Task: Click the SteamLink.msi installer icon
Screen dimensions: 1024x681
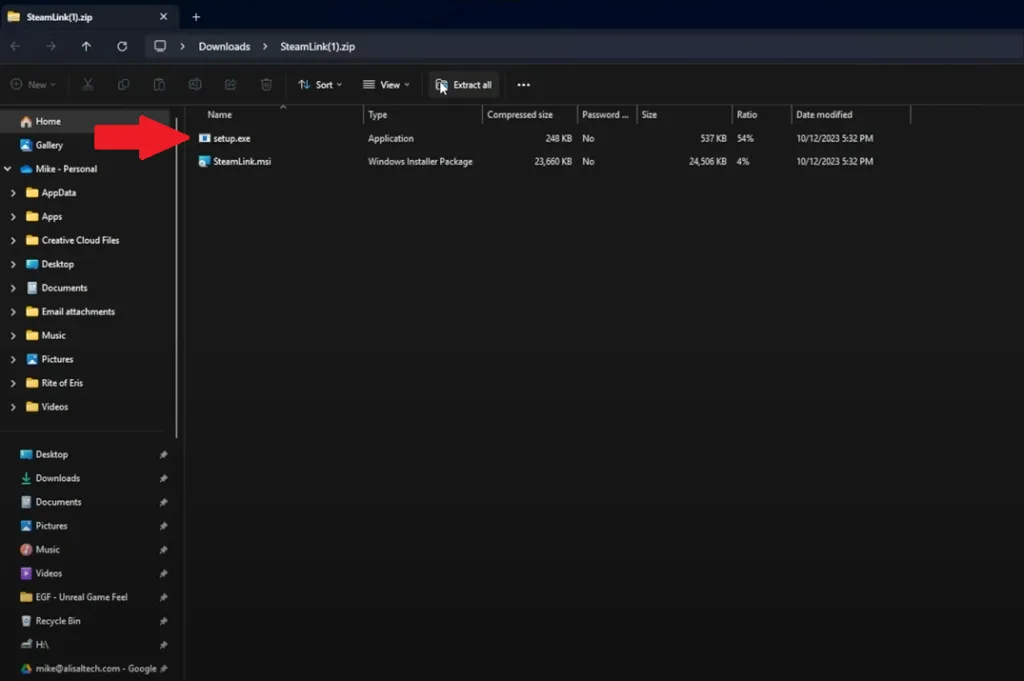Action: pyautogui.click(x=204, y=161)
